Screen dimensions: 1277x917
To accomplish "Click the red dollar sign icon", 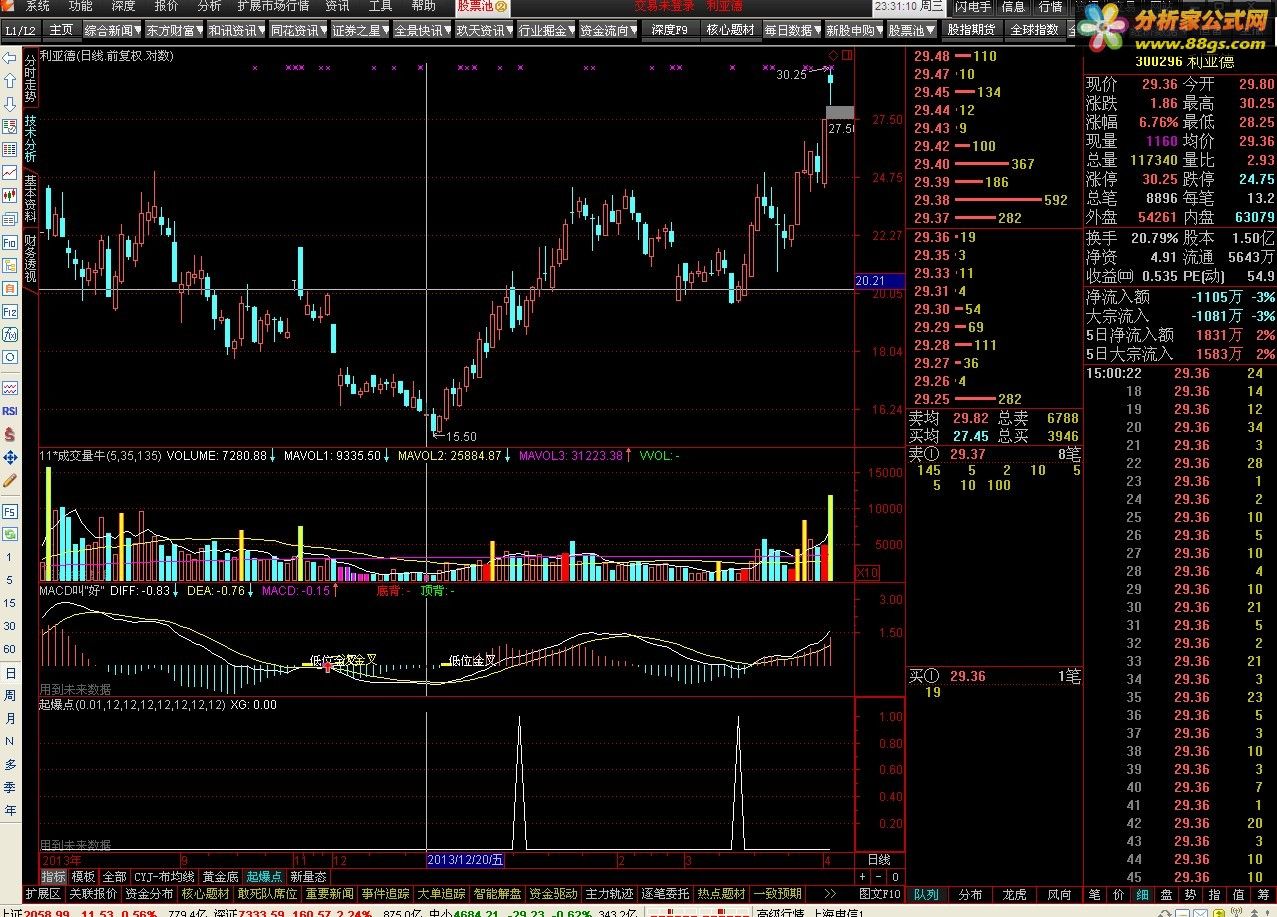I will pos(10,434).
